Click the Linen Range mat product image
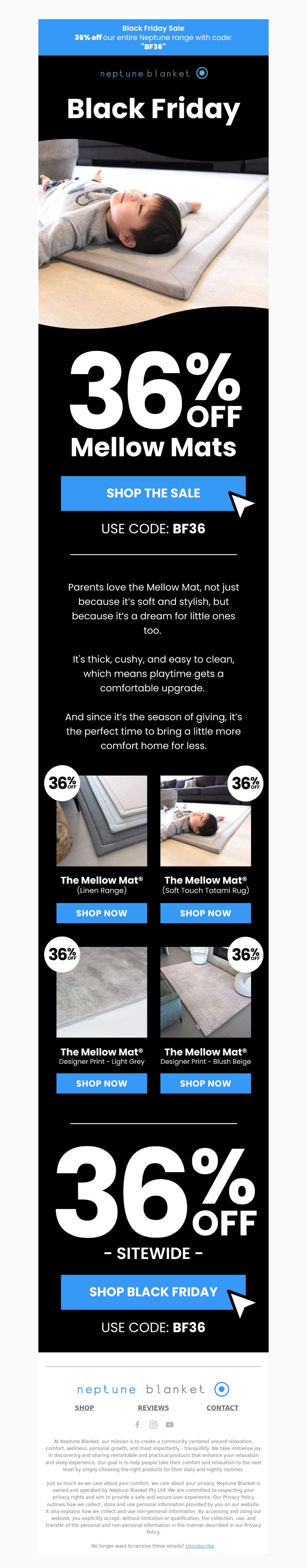 102,821
